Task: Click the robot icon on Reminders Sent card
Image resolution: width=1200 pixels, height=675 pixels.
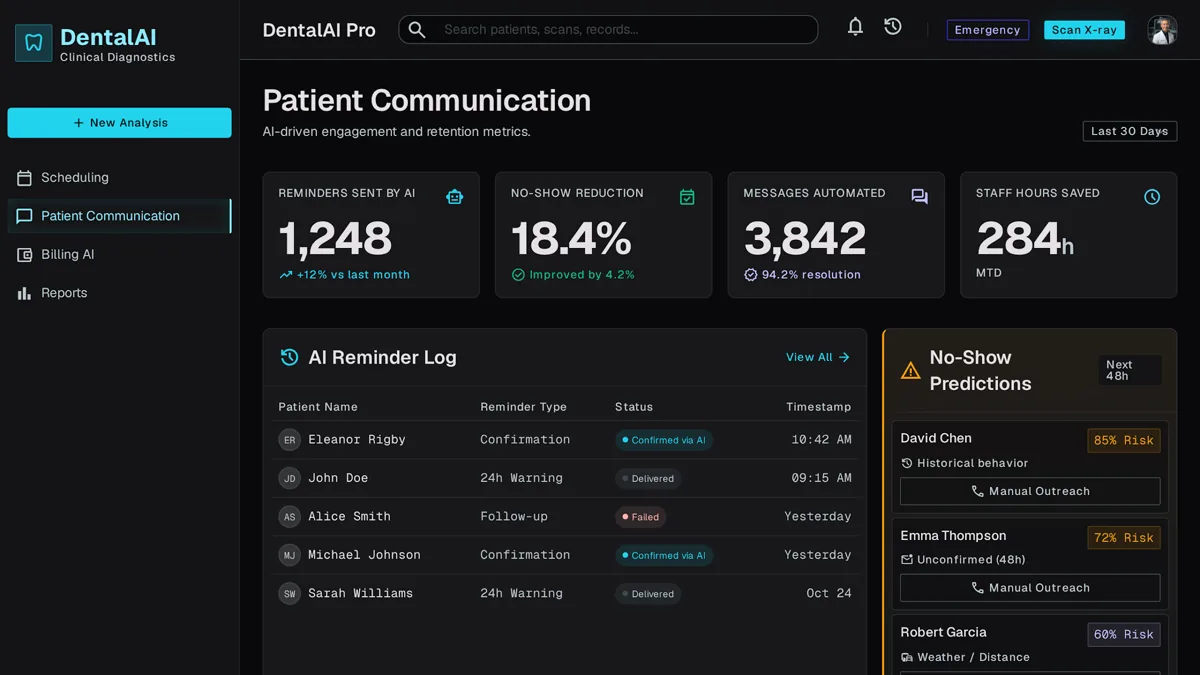Action: [455, 197]
